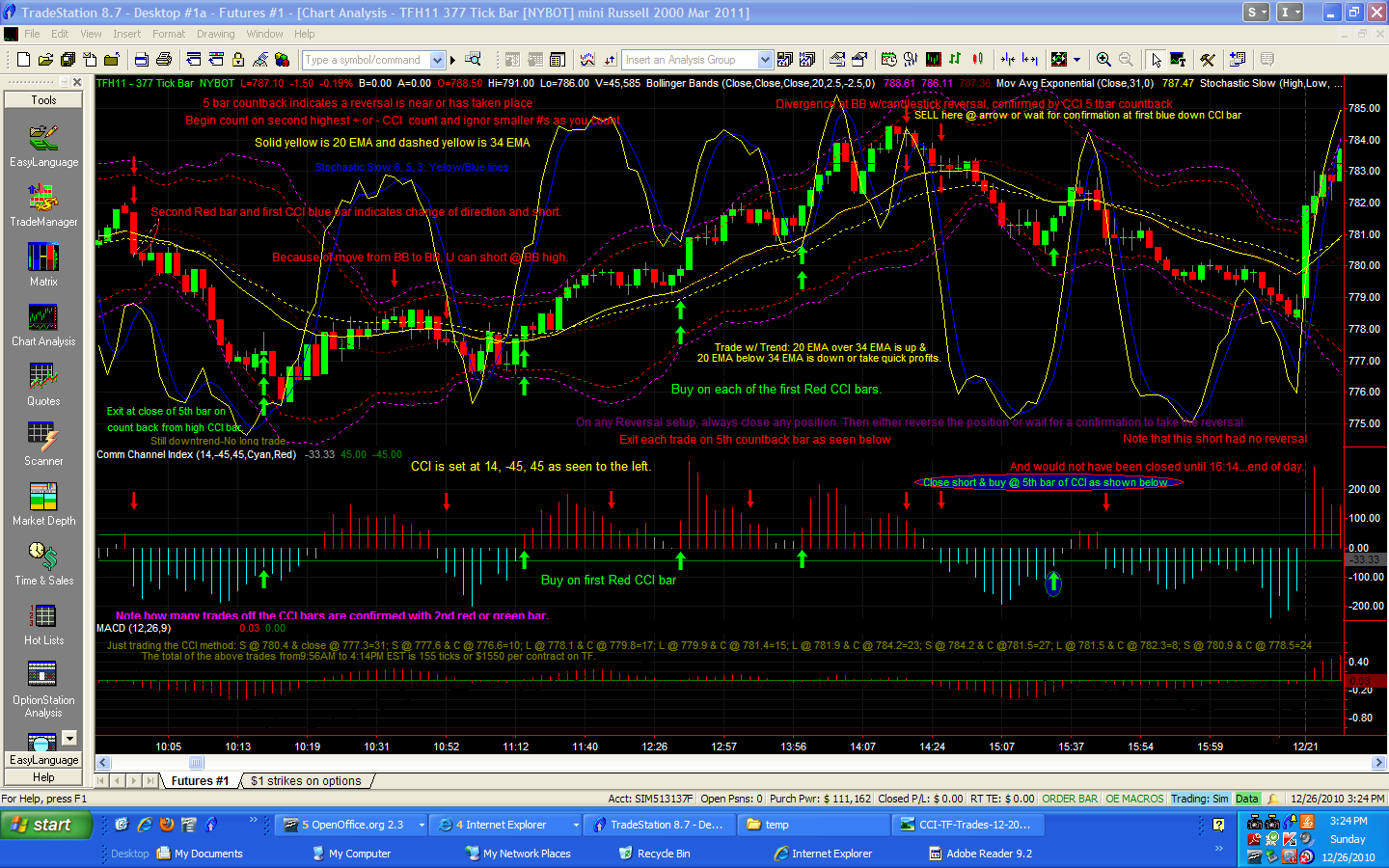1389x868 pixels.
Task: Open the chart lookup magnifier icon
Action: [474, 60]
